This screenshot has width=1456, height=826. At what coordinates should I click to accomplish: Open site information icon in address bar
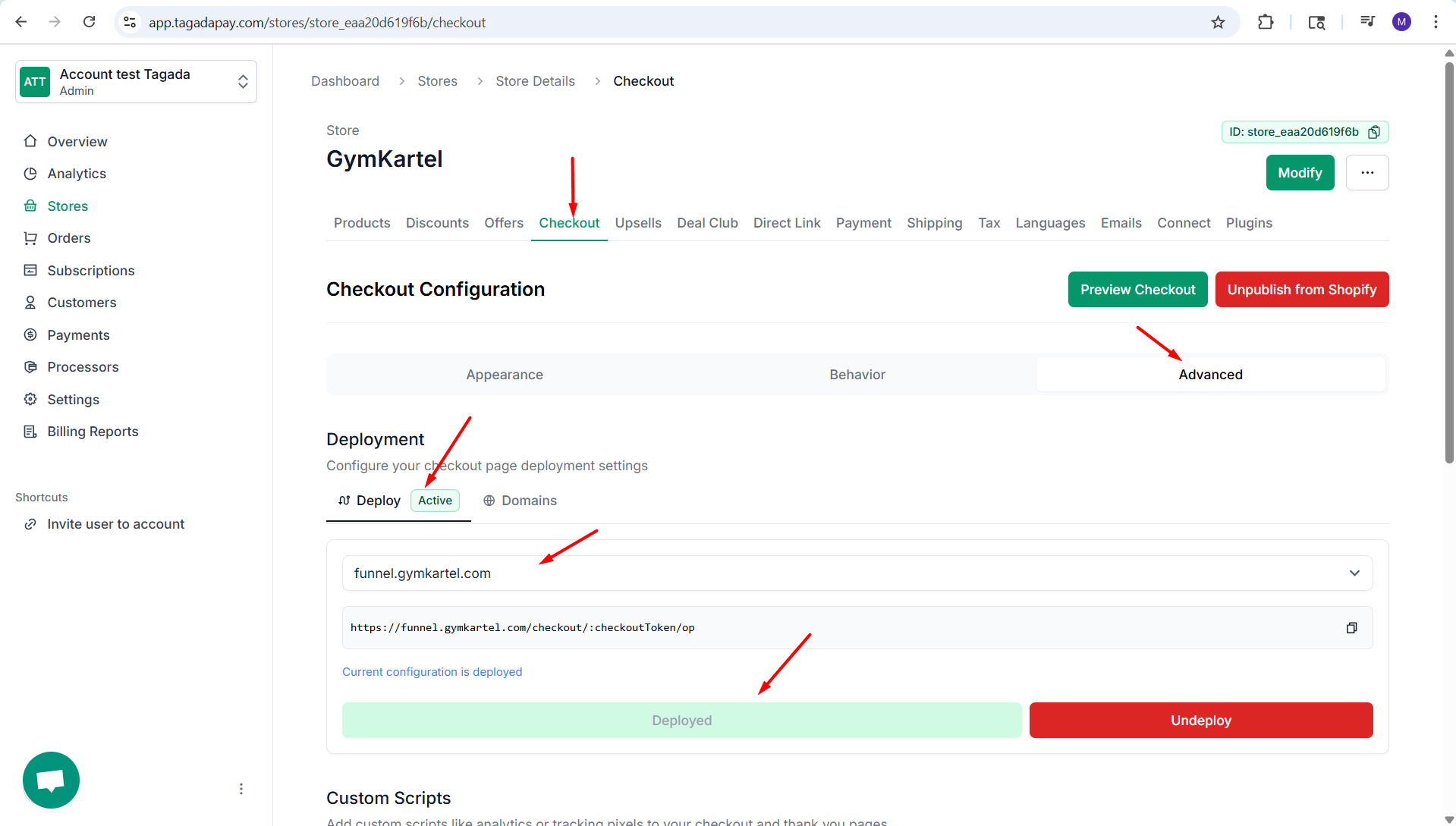click(130, 22)
